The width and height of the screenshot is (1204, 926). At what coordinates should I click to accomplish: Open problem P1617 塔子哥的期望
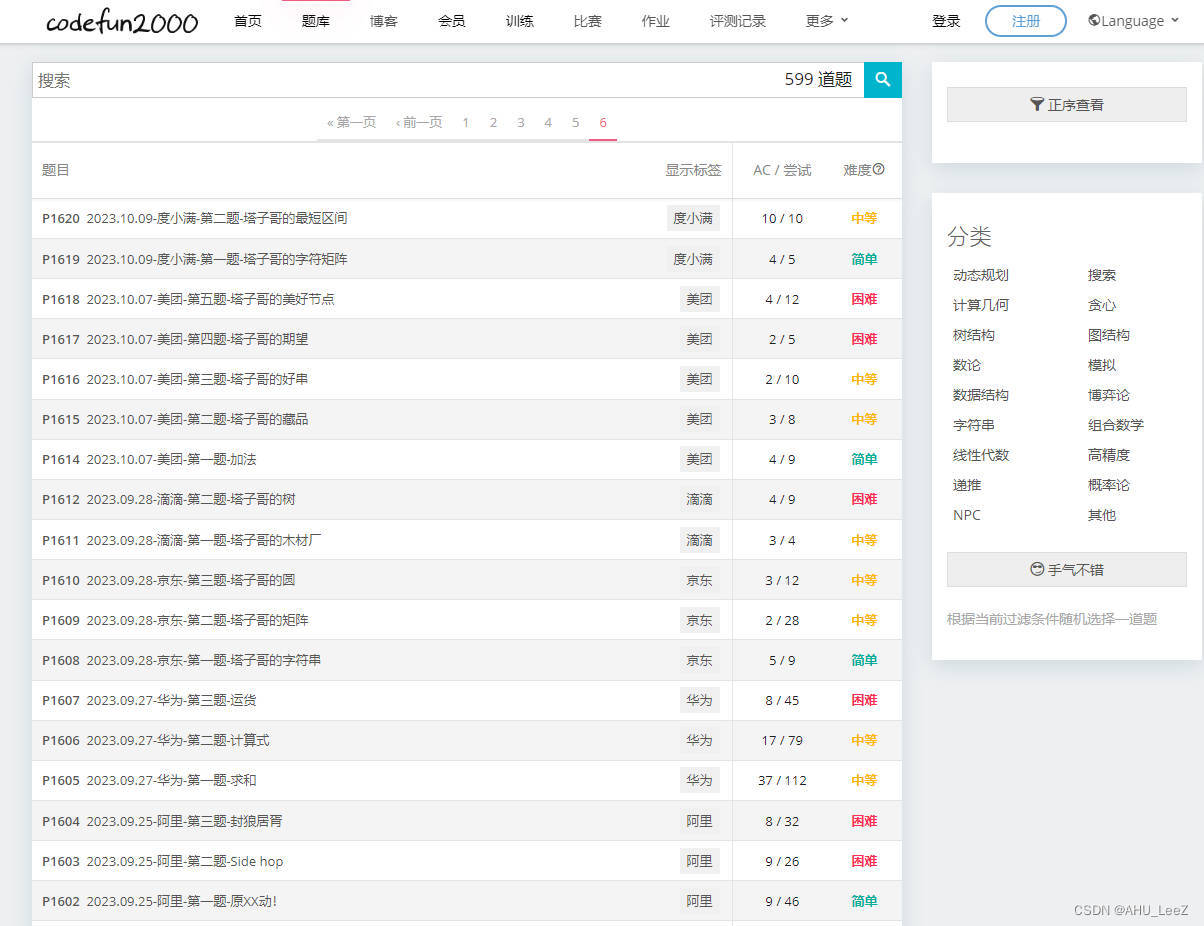pyautogui.click(x=175, y=339)
